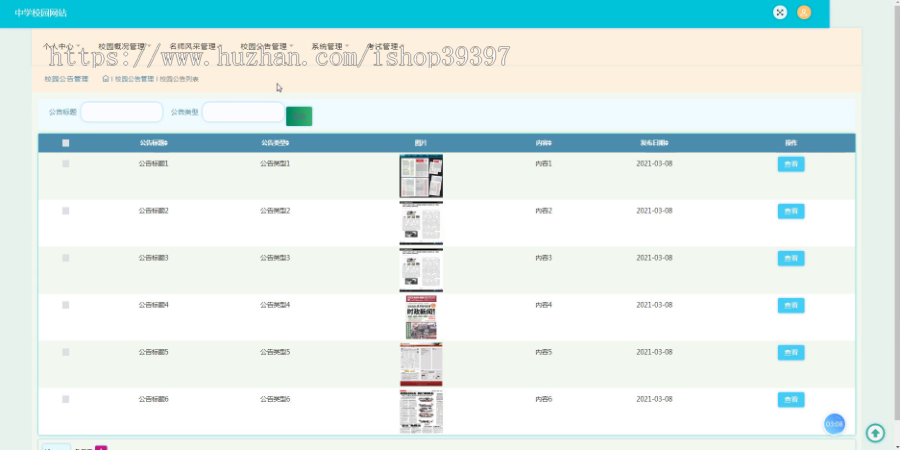Focus the 公告类型 search input

[243, 112]
